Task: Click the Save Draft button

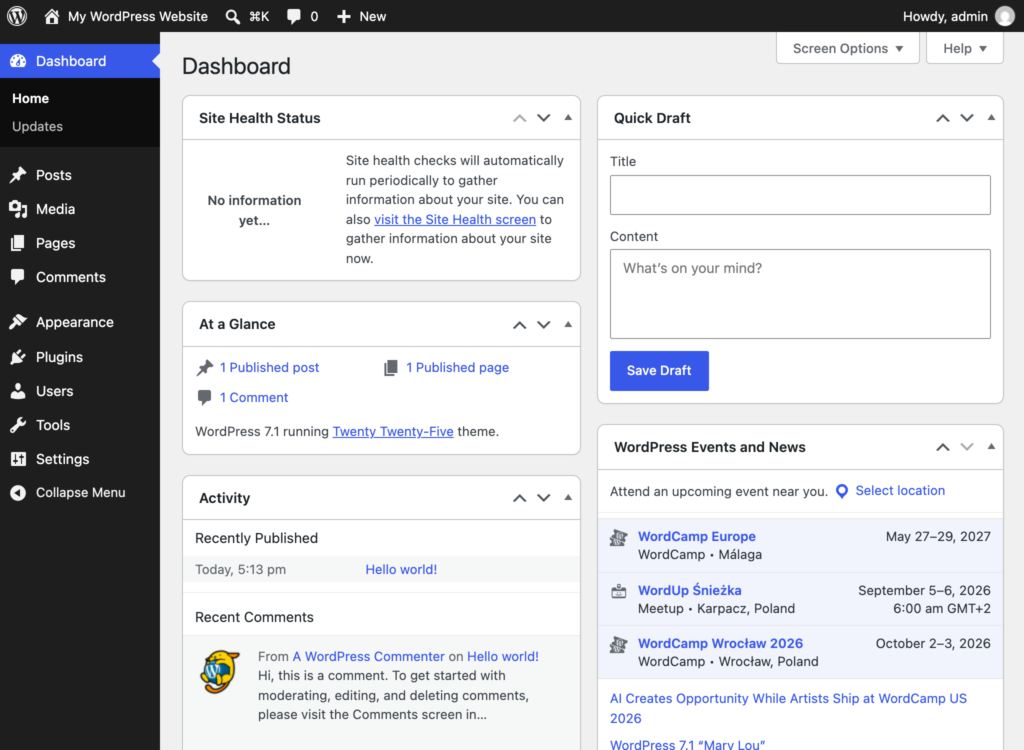Action: [x=659, y=370]
